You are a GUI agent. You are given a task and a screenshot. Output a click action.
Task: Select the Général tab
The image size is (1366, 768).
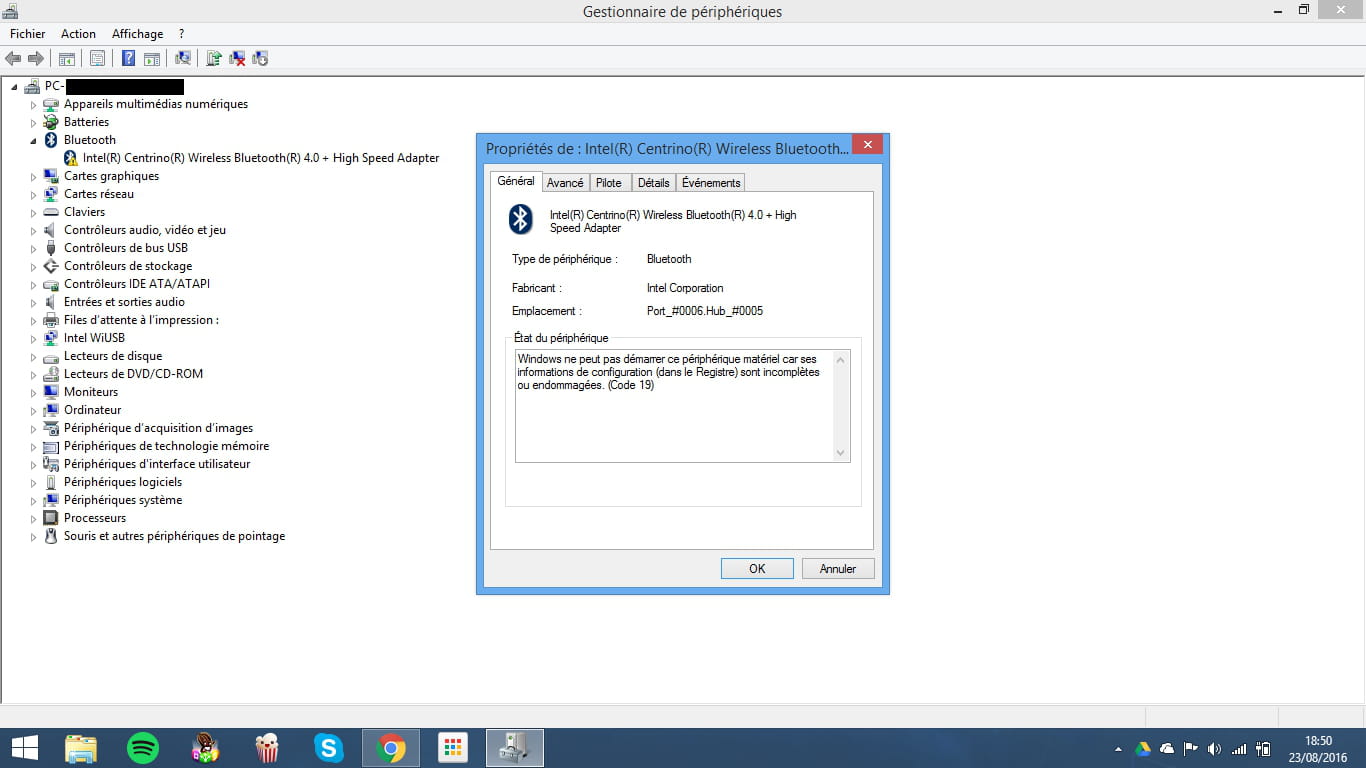coord(516,181)
